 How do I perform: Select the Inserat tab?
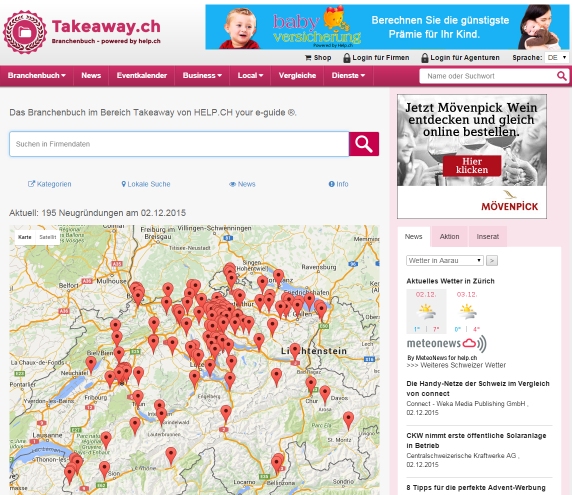487,237
